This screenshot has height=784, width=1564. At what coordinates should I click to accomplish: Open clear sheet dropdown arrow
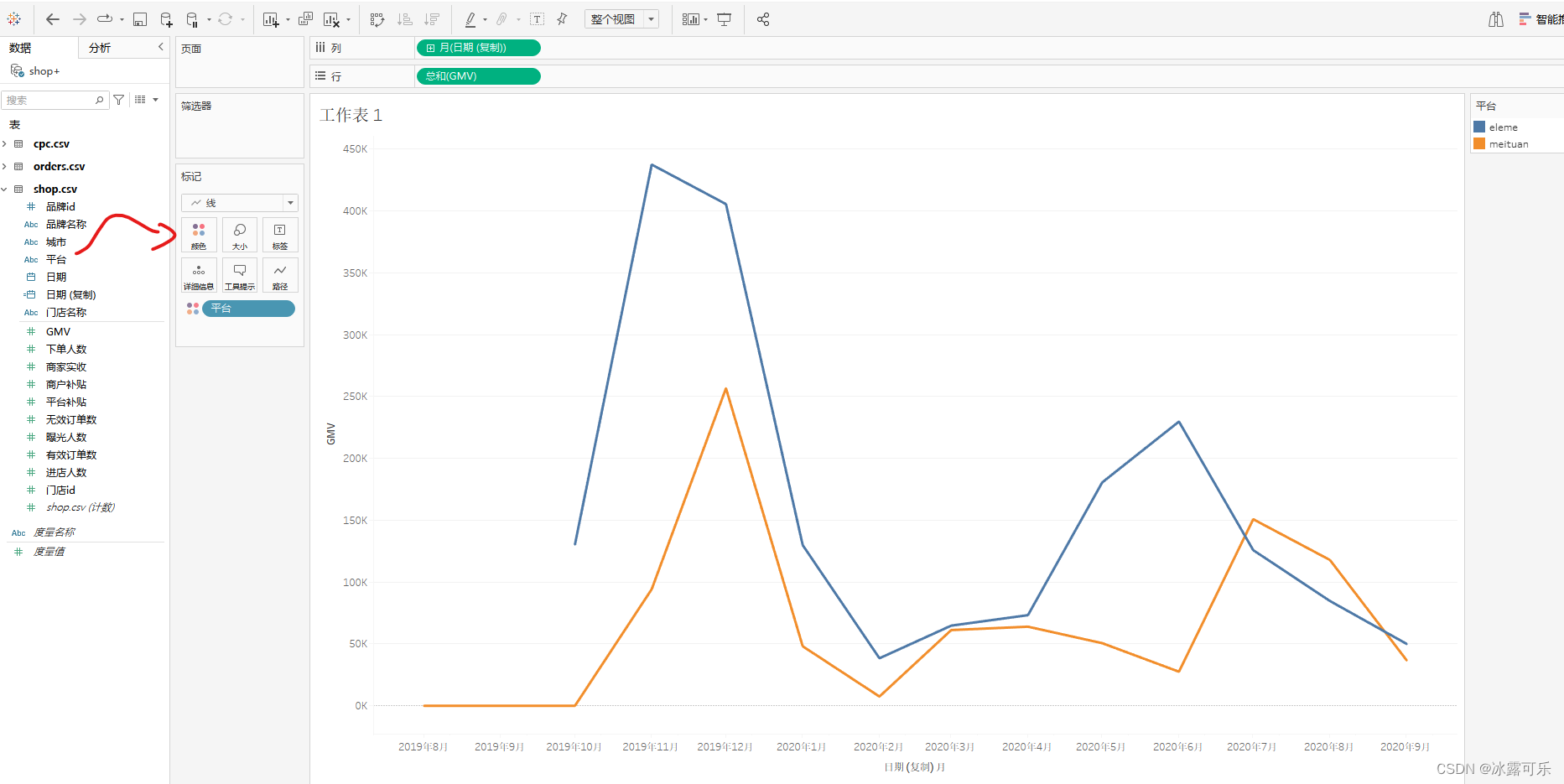click(x=348, y=20)
